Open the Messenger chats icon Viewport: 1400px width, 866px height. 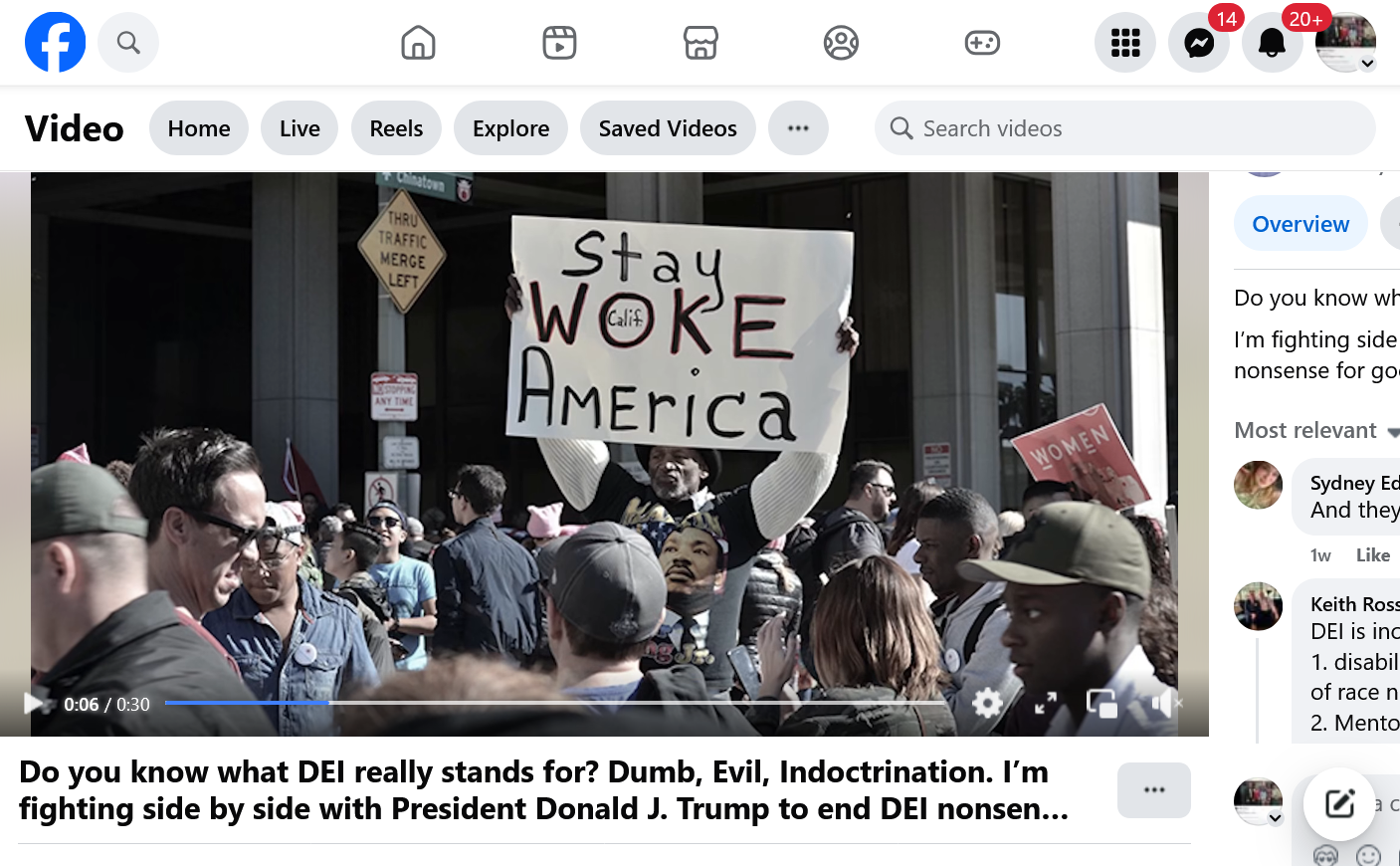1199,43
